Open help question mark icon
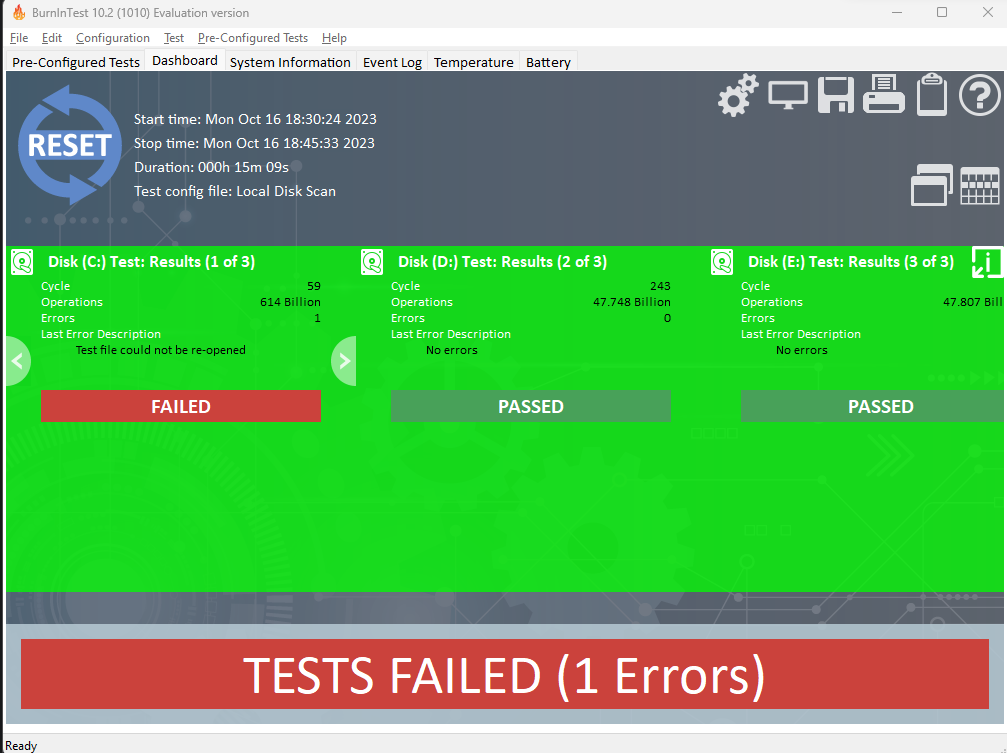The width and height of the screenshot is (1007, 753). click(979, 95)
